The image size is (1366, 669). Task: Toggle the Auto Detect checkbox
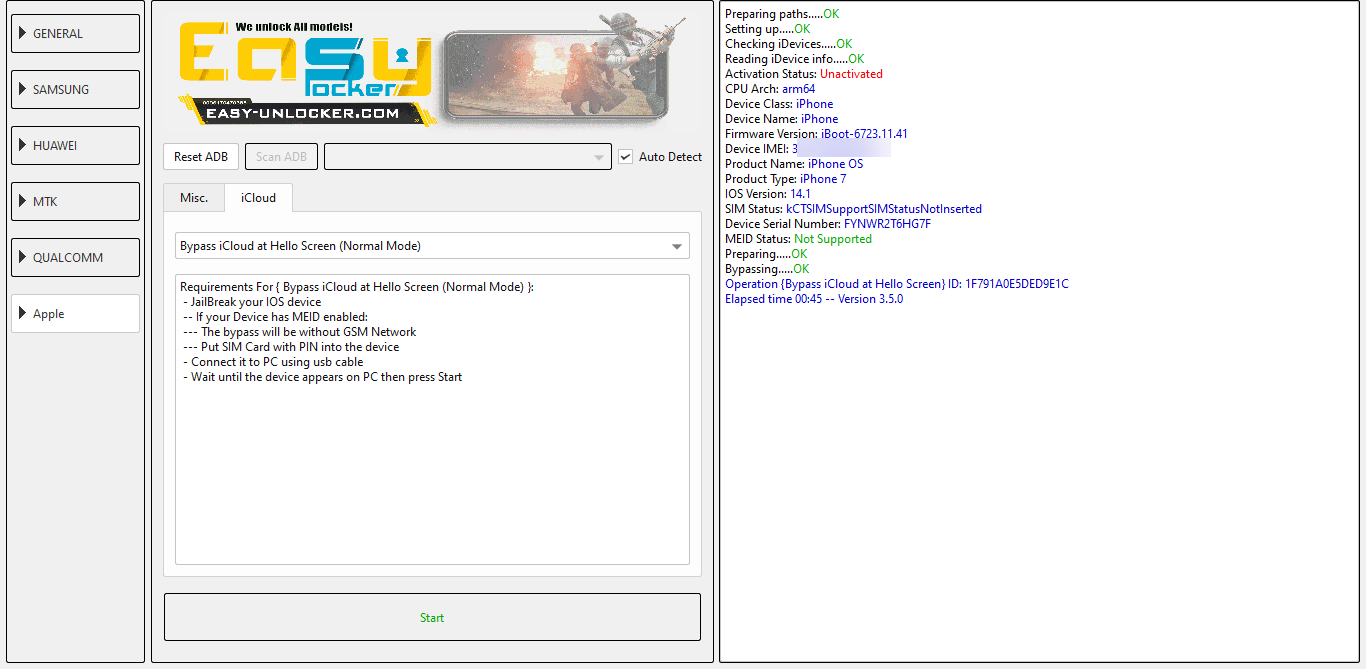626,157
